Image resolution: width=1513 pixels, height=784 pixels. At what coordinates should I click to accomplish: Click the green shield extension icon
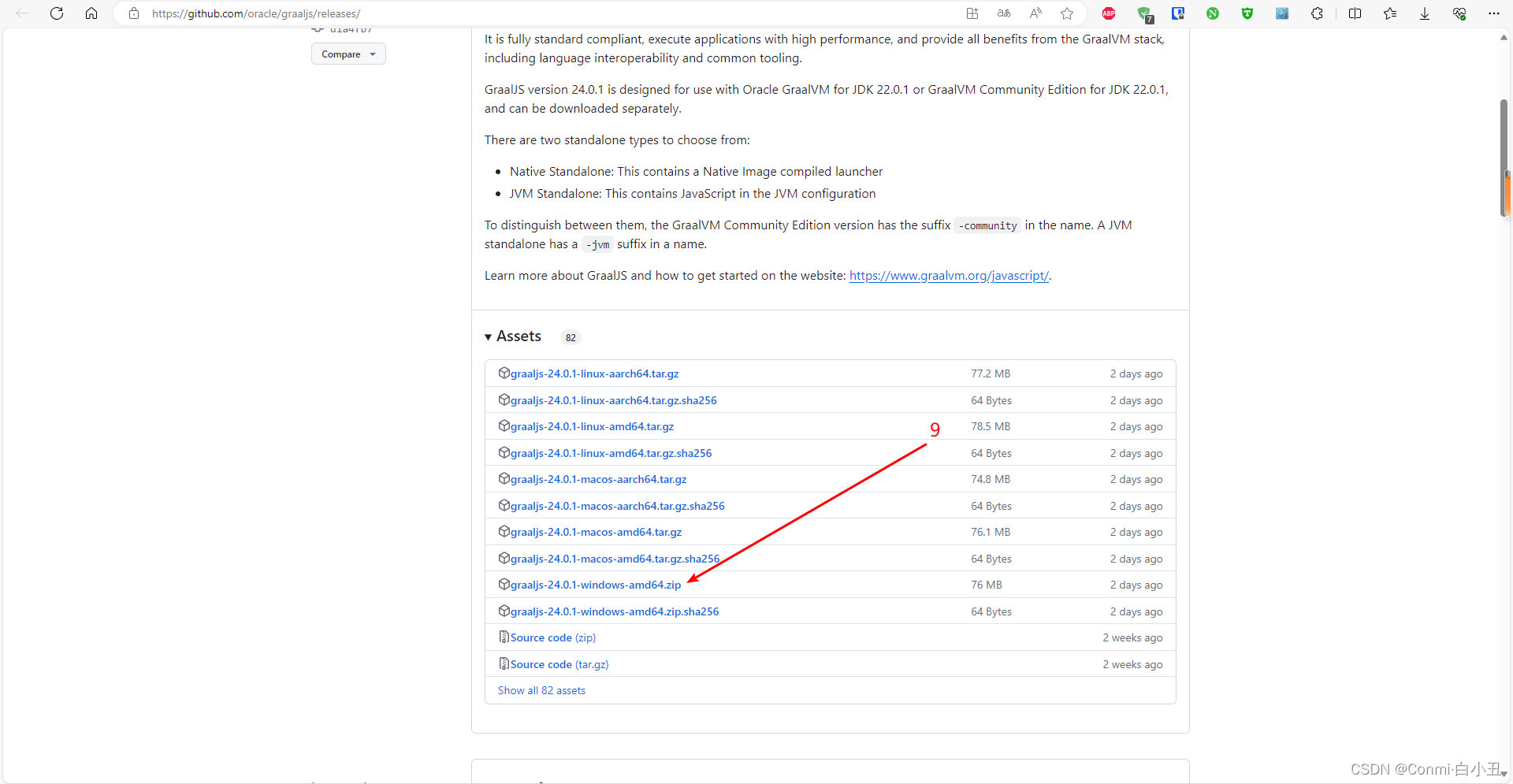pos(1247,13)
